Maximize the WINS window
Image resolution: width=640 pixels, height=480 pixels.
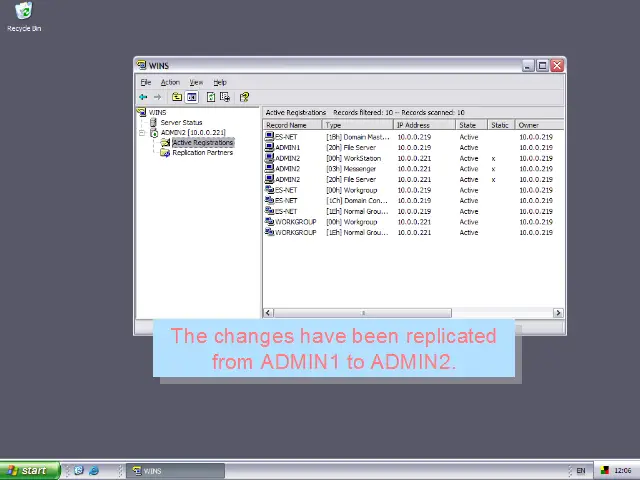[x=542, y=65]
